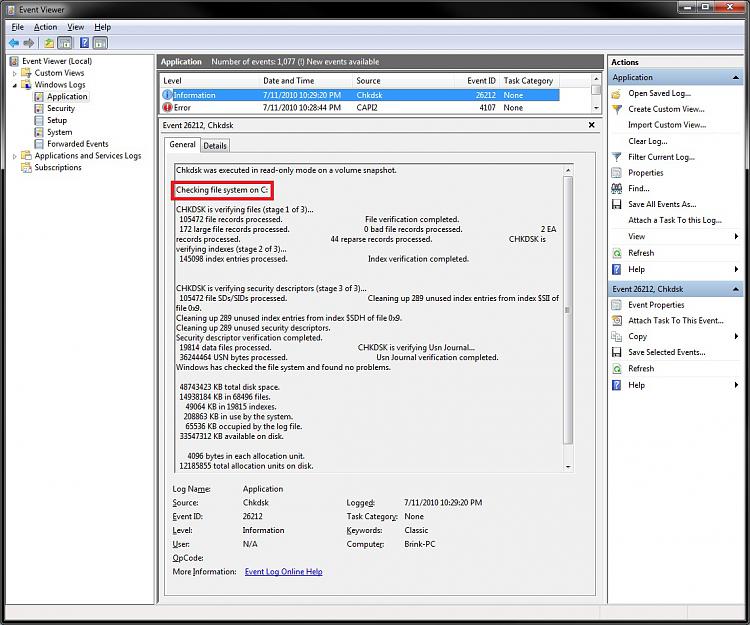
Task: Click Import Custom View action
Action: 667,125
